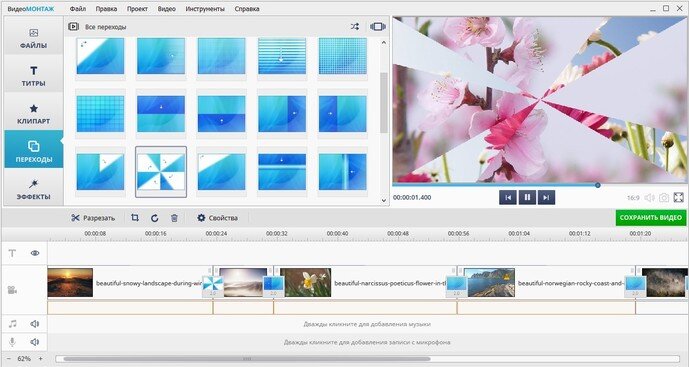Click the text track T icon
The image size is (689, 367).
[12, 253]
